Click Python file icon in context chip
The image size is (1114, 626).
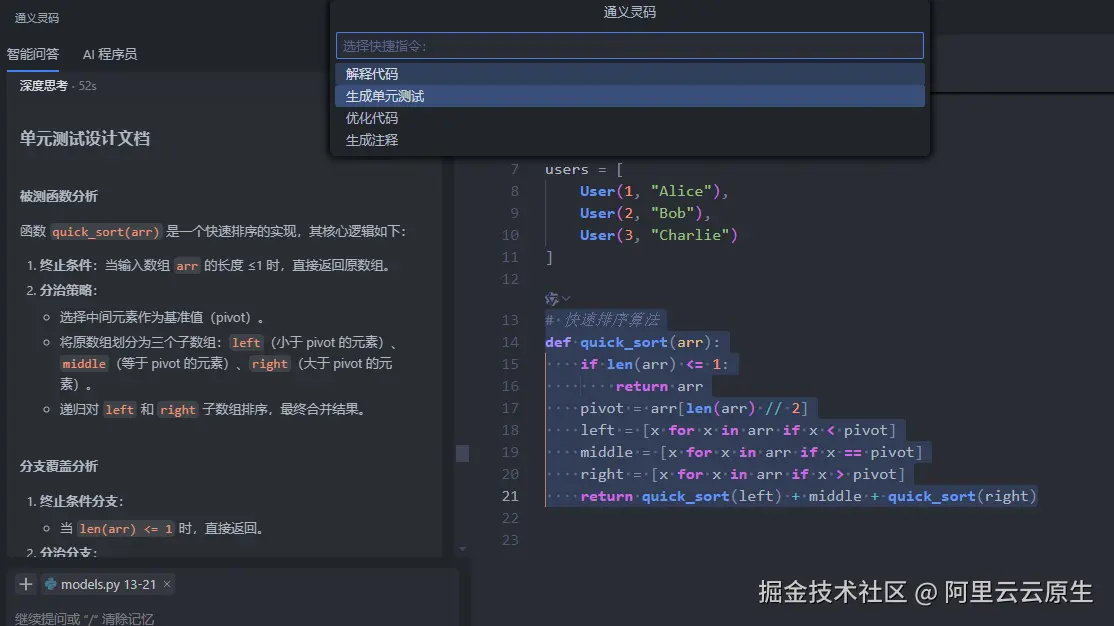tap(50, 584)
